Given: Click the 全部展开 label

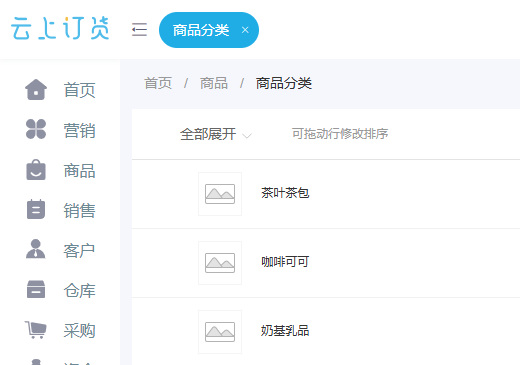Looking at the screenshot, I should click(208, 134).
